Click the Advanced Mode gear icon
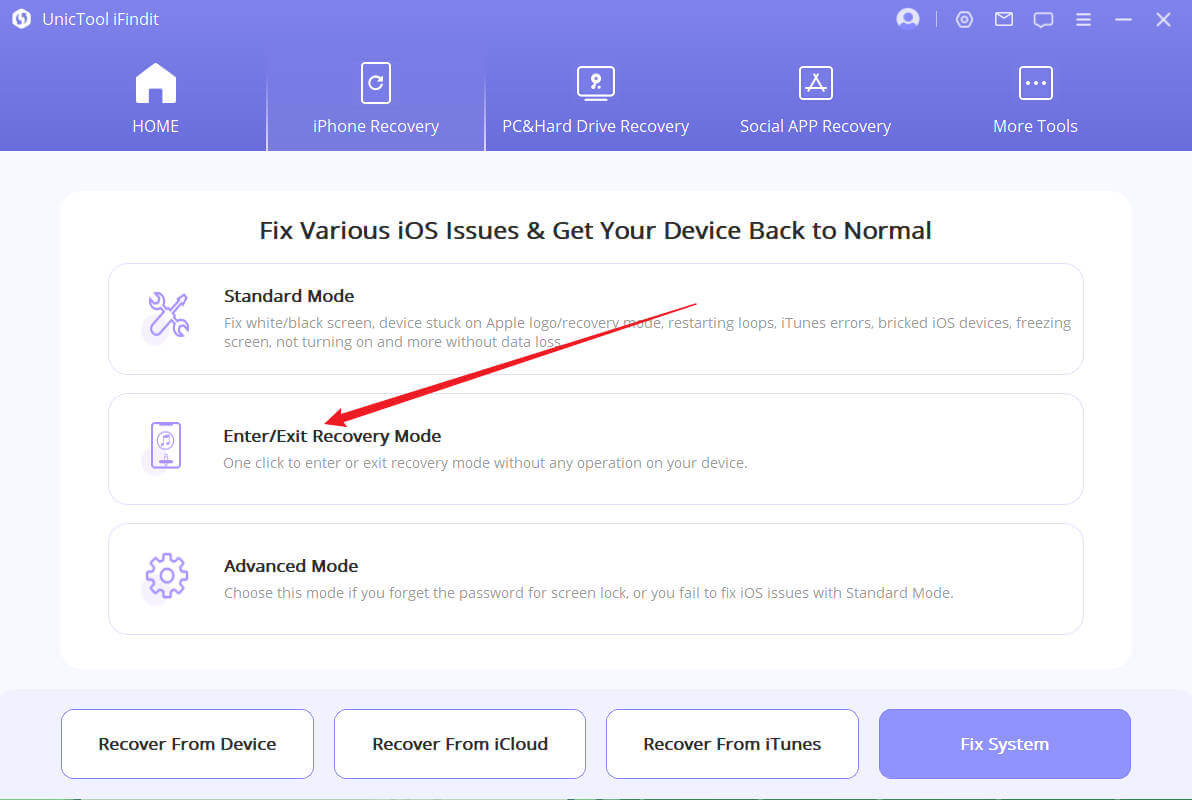 (x=166, y=576)
